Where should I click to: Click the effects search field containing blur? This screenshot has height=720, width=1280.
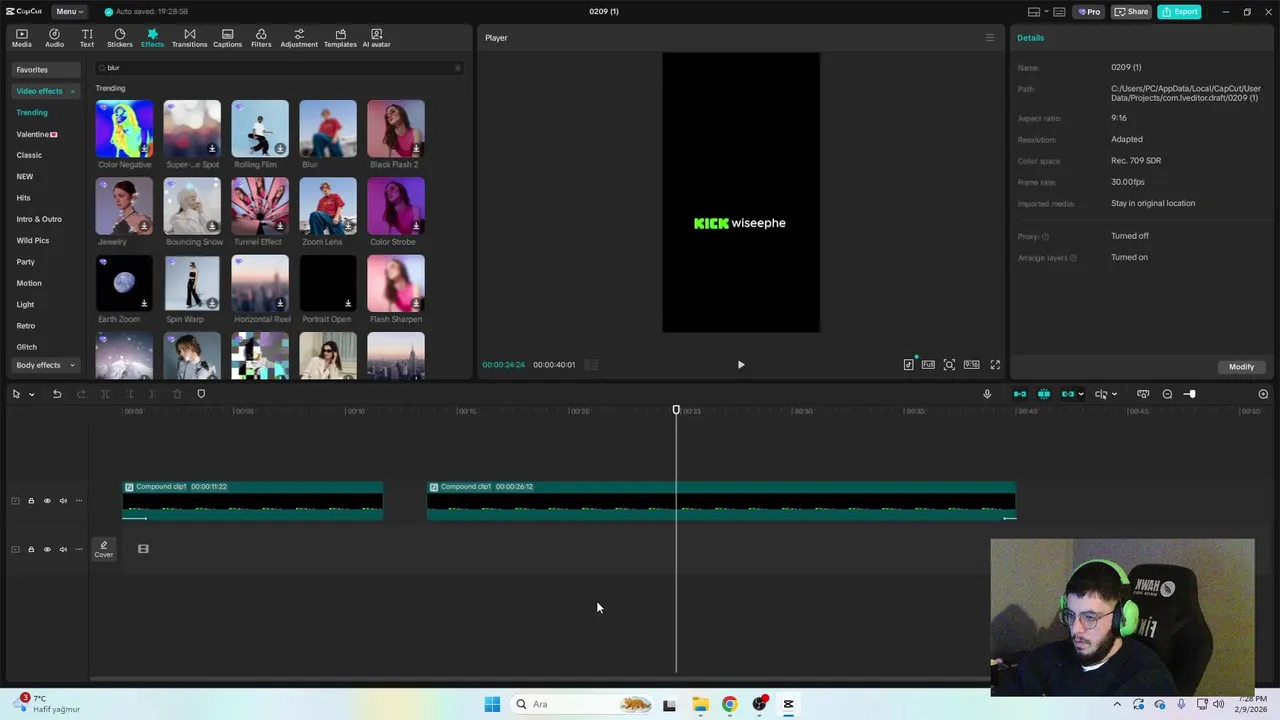(280, 68)
